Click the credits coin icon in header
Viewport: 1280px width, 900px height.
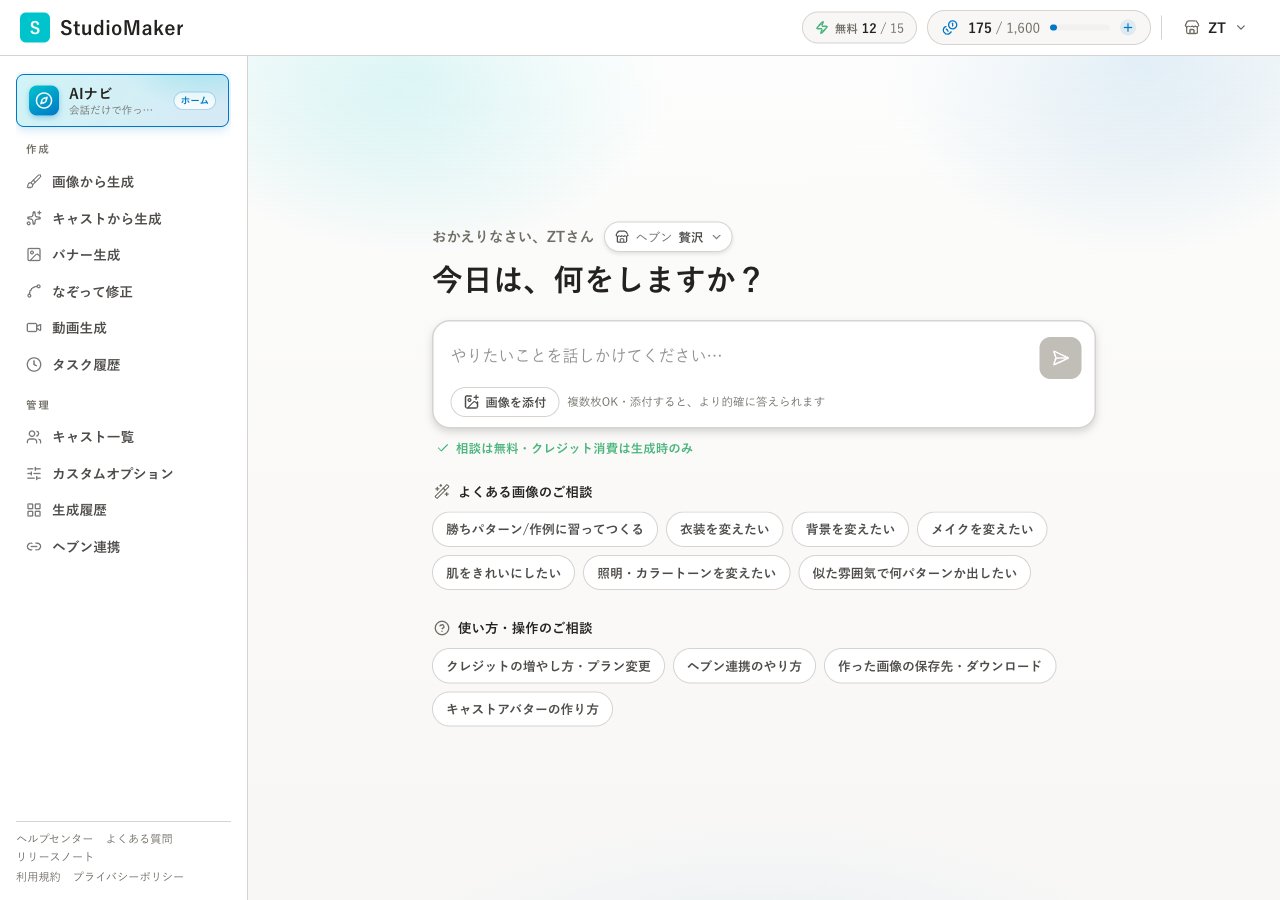pos(950,28)
